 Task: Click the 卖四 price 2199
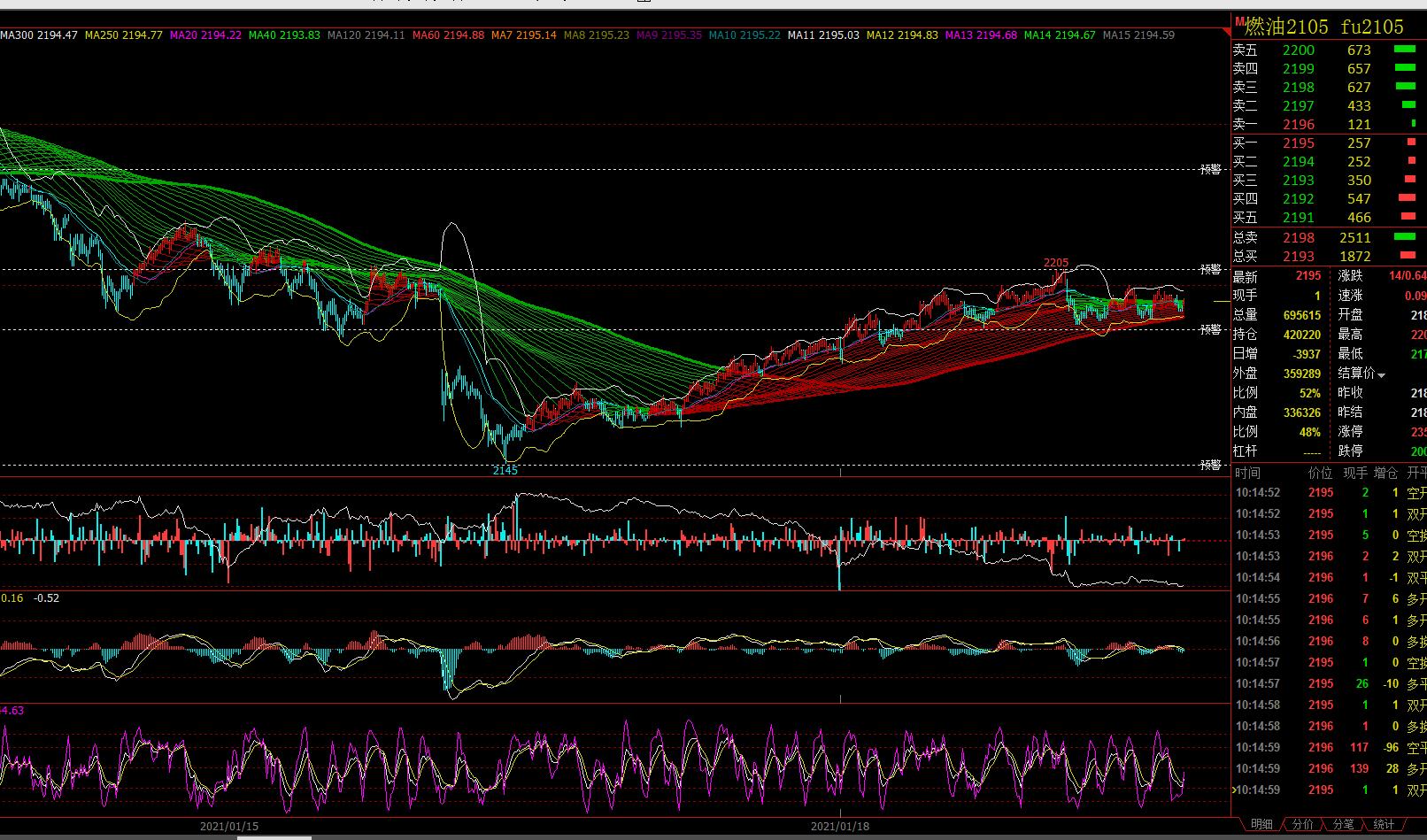pos(1299,69)
